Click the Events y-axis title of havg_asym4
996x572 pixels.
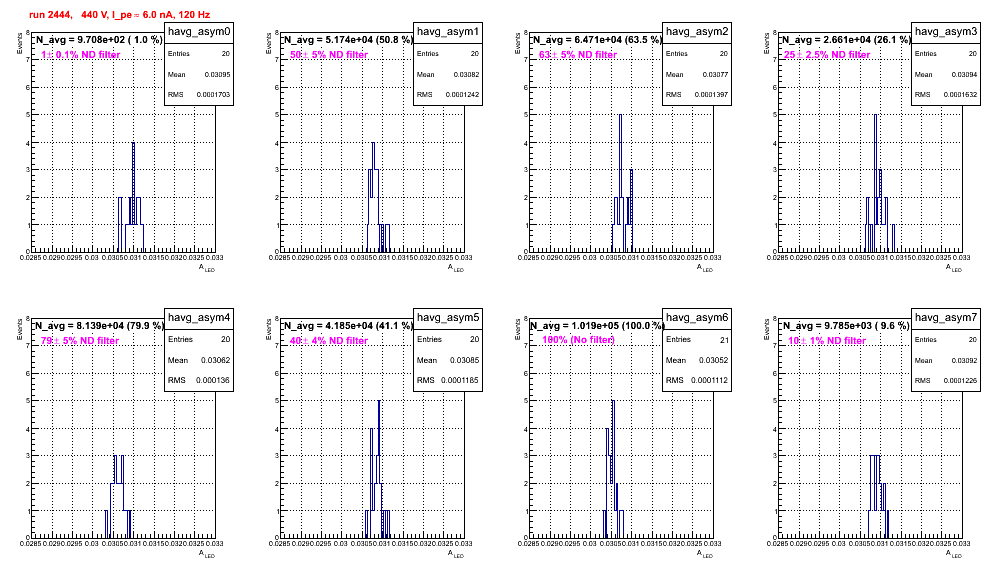[18, 329]
